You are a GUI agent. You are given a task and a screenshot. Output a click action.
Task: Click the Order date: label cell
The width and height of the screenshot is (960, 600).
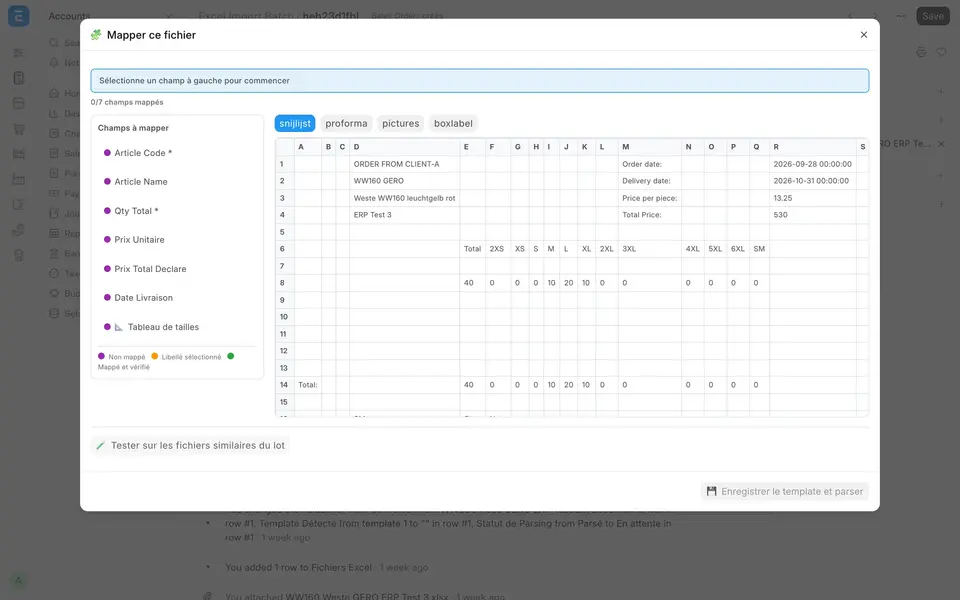pyautogui.click(x=650, y=164)
